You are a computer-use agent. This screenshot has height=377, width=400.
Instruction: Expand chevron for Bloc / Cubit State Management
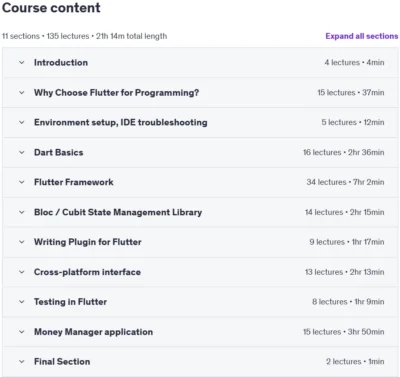coord(22,212)
